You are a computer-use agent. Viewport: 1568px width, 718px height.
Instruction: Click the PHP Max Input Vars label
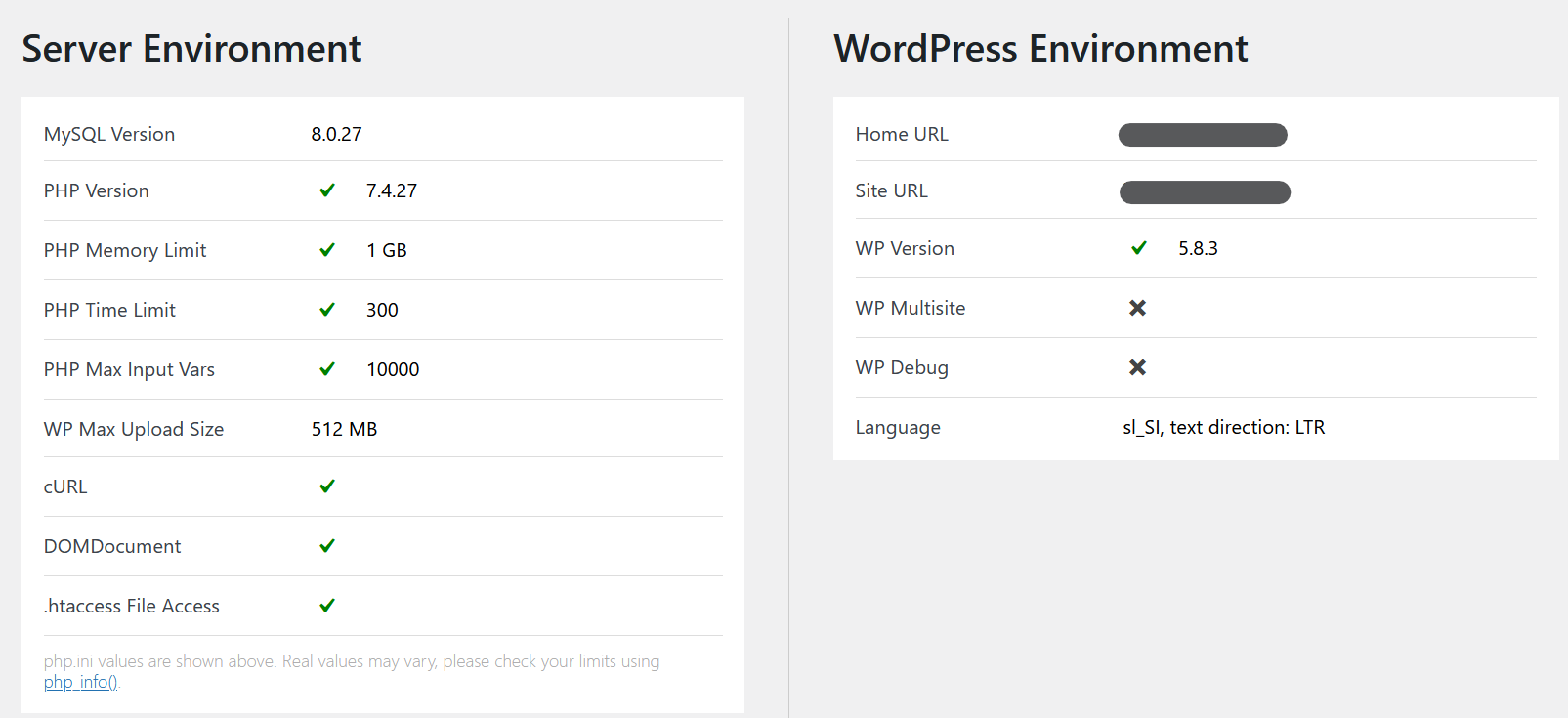pos(129,369)
